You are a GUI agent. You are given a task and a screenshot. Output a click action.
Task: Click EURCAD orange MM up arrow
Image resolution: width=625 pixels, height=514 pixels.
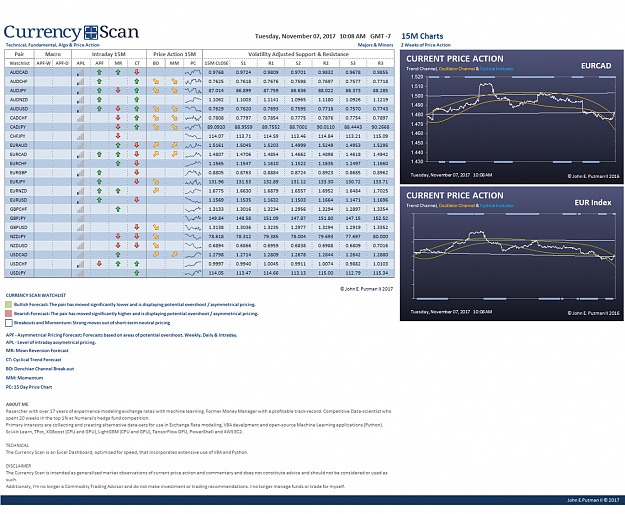point(175,154)
